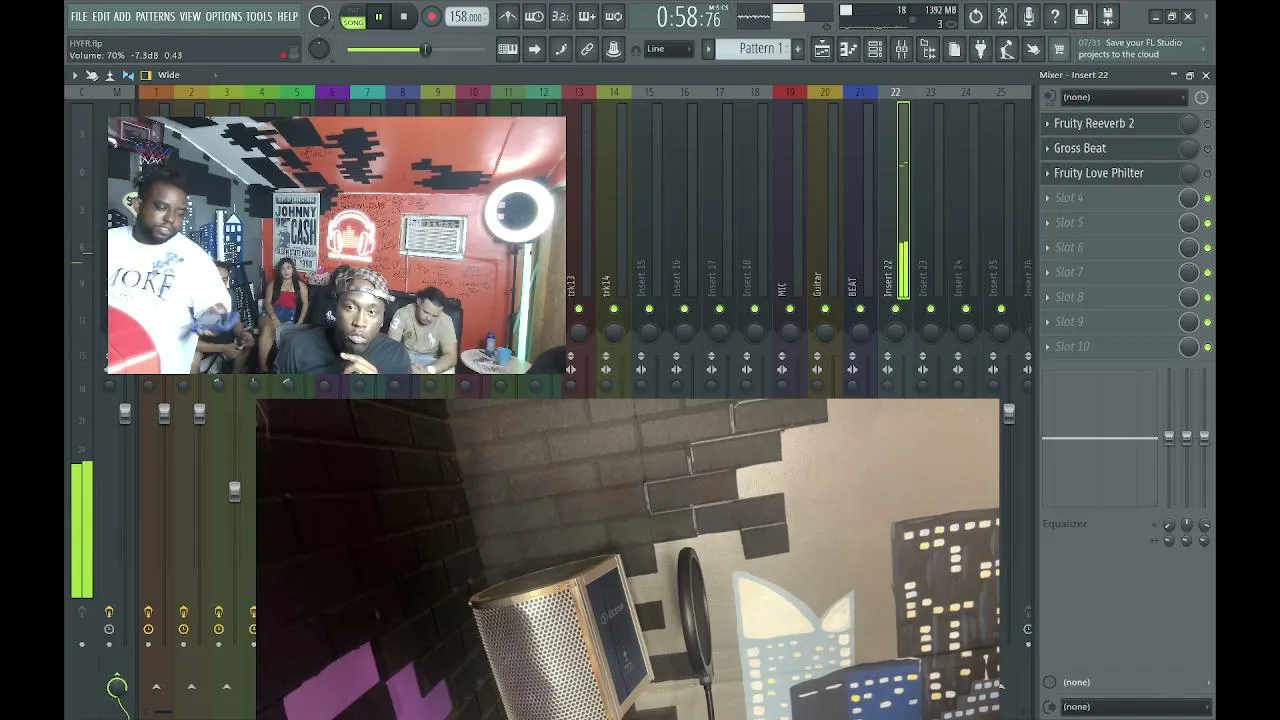The height and width of the screenshot is (720, 1280).
Task: Open the Channel rack icon
Action: click(x=875, y=49)
